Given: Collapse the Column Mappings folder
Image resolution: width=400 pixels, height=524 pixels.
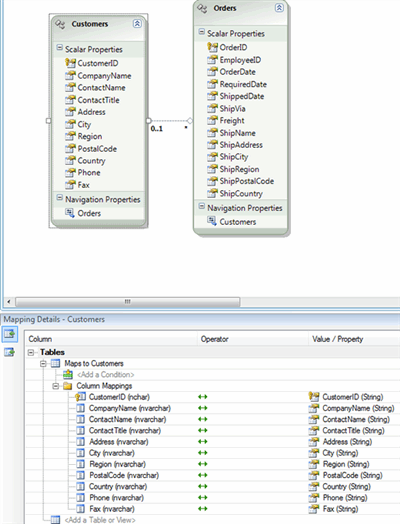Looking at the screenshot, I should click(x=55, y=386).
